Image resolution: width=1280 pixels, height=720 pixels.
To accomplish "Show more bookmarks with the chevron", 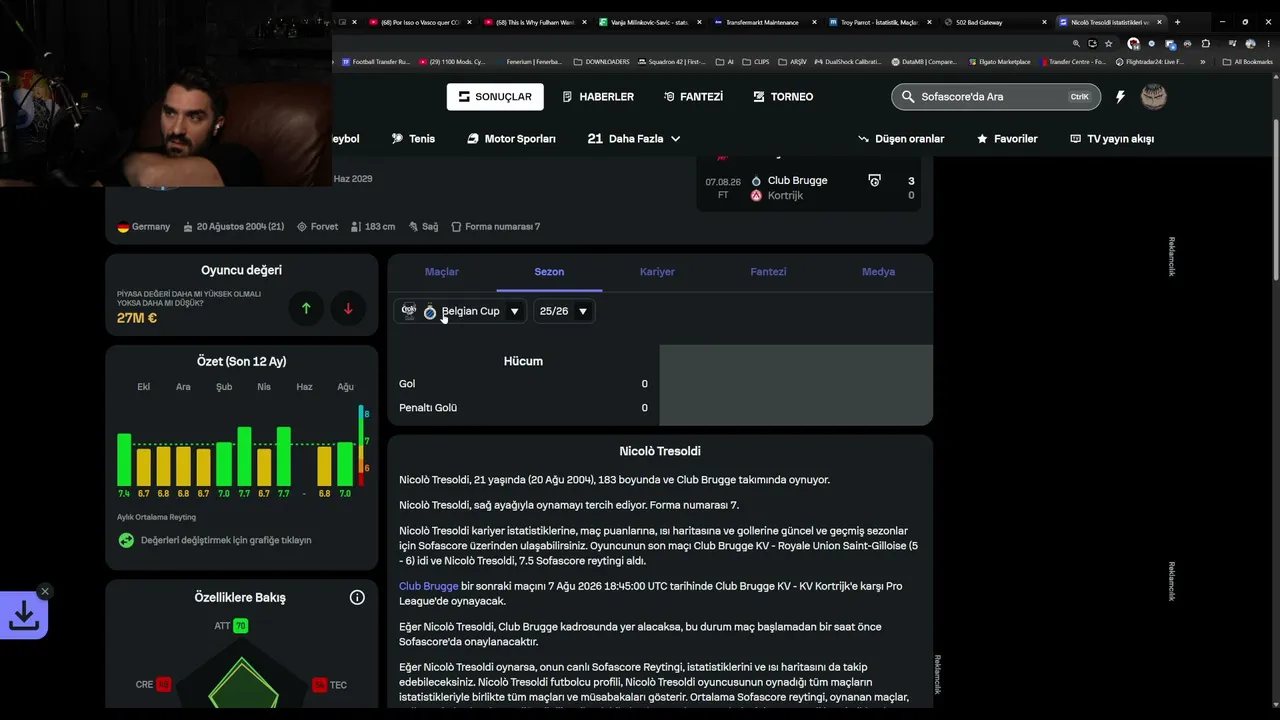I will [1202, 62].
